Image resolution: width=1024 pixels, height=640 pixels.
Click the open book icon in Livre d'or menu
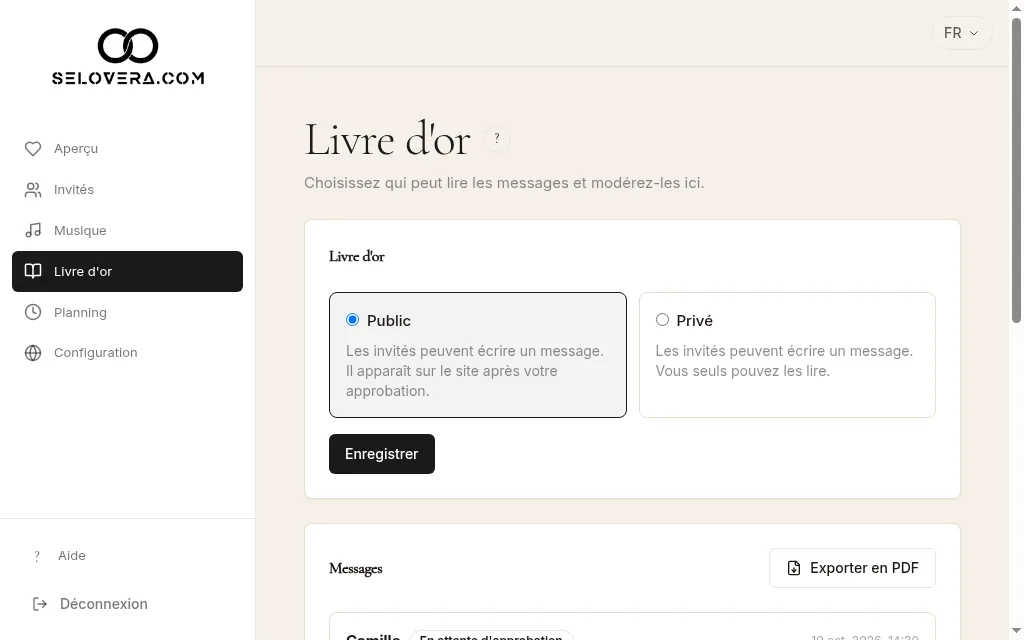(x=33, y=271)
